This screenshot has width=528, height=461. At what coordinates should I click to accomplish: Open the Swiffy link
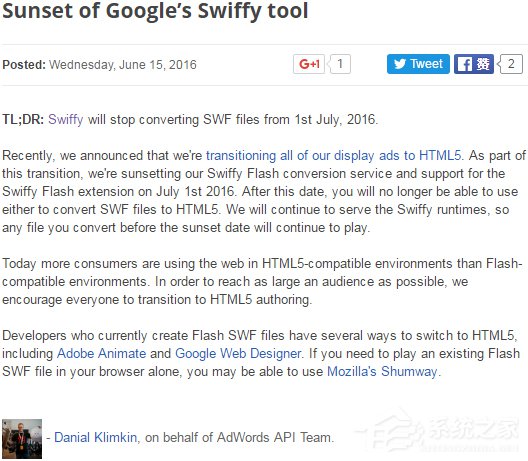66,120
